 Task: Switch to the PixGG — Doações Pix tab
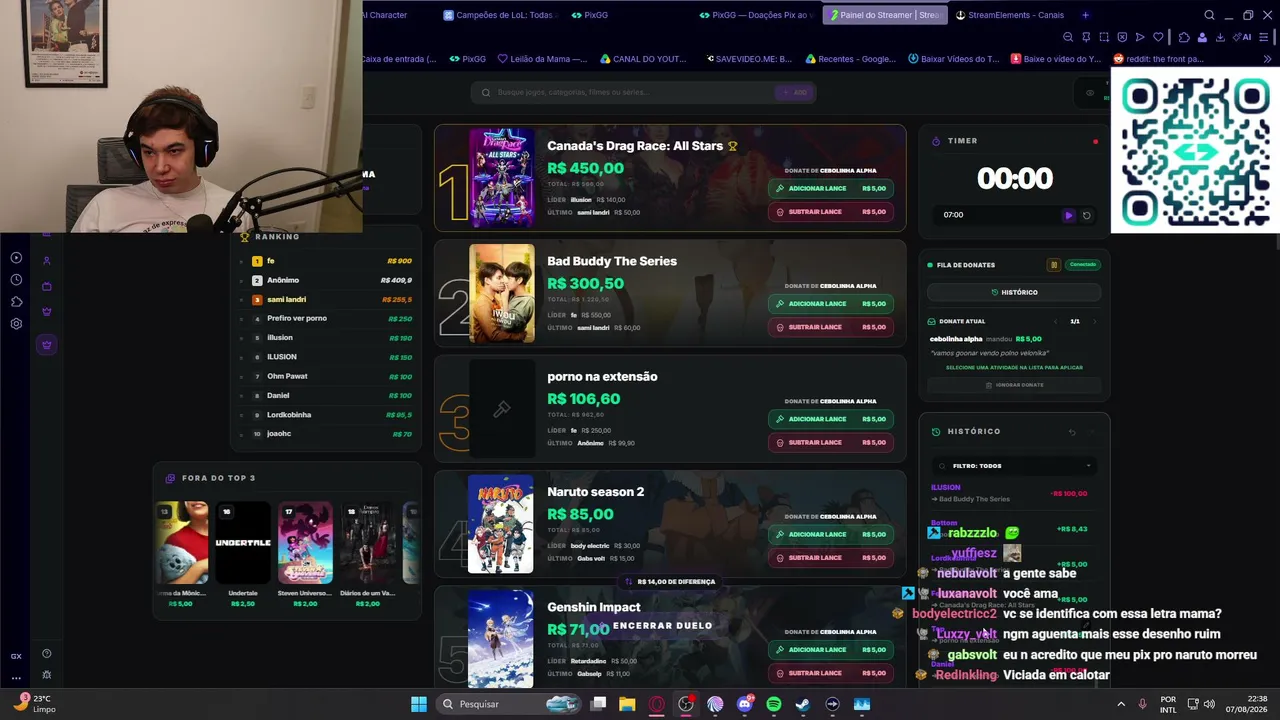click(755, 15)
